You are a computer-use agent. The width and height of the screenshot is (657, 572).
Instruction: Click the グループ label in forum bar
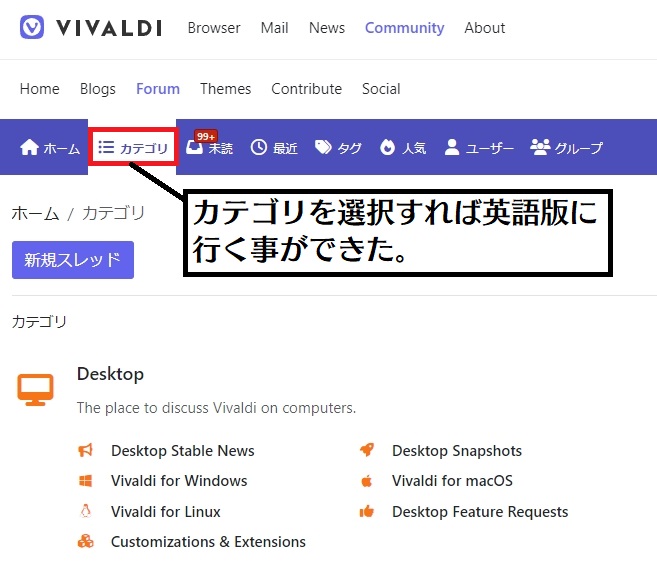[x=579, y=148]
